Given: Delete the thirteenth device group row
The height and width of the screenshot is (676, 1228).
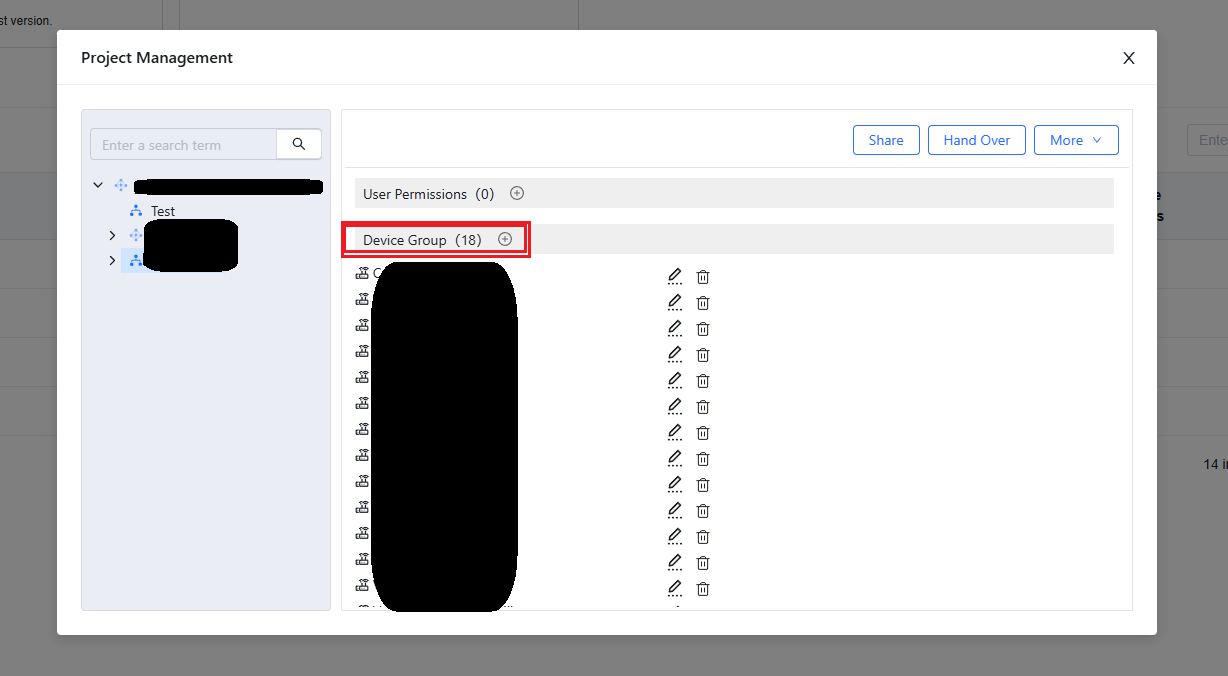Looking at the screenshot, I should [703, 588].
